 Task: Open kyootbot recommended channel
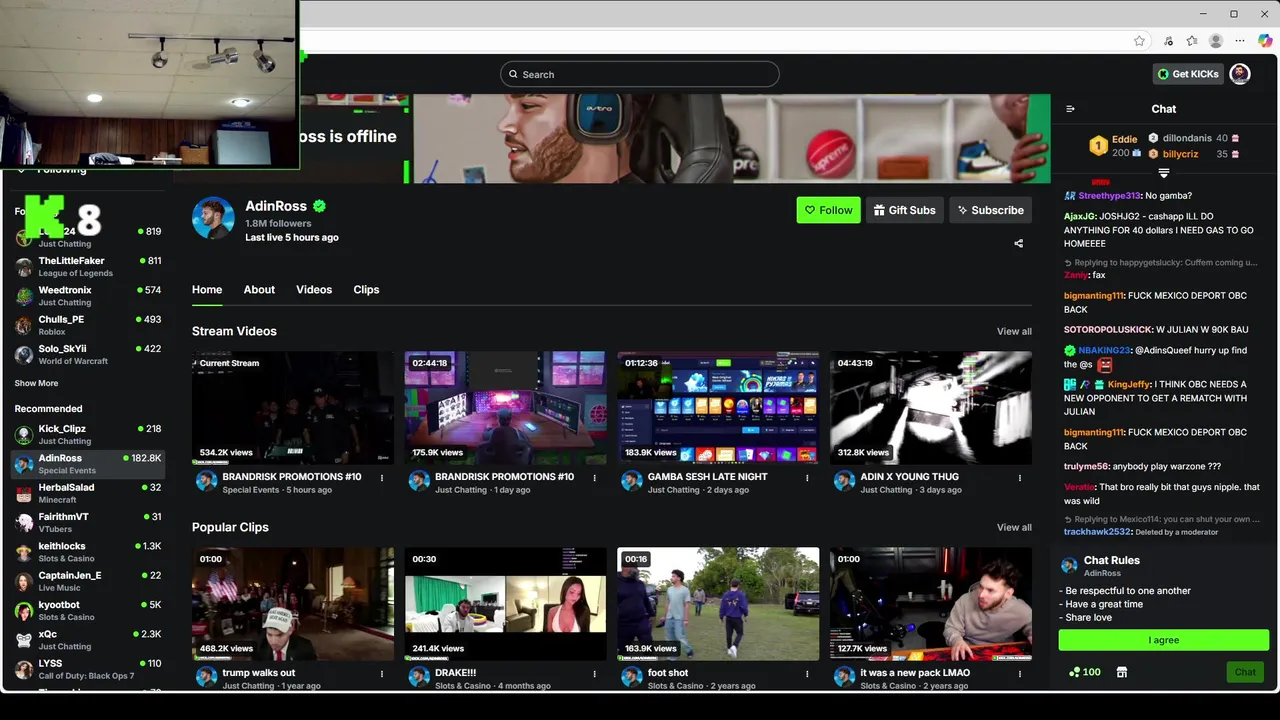[x=88, y=610]
